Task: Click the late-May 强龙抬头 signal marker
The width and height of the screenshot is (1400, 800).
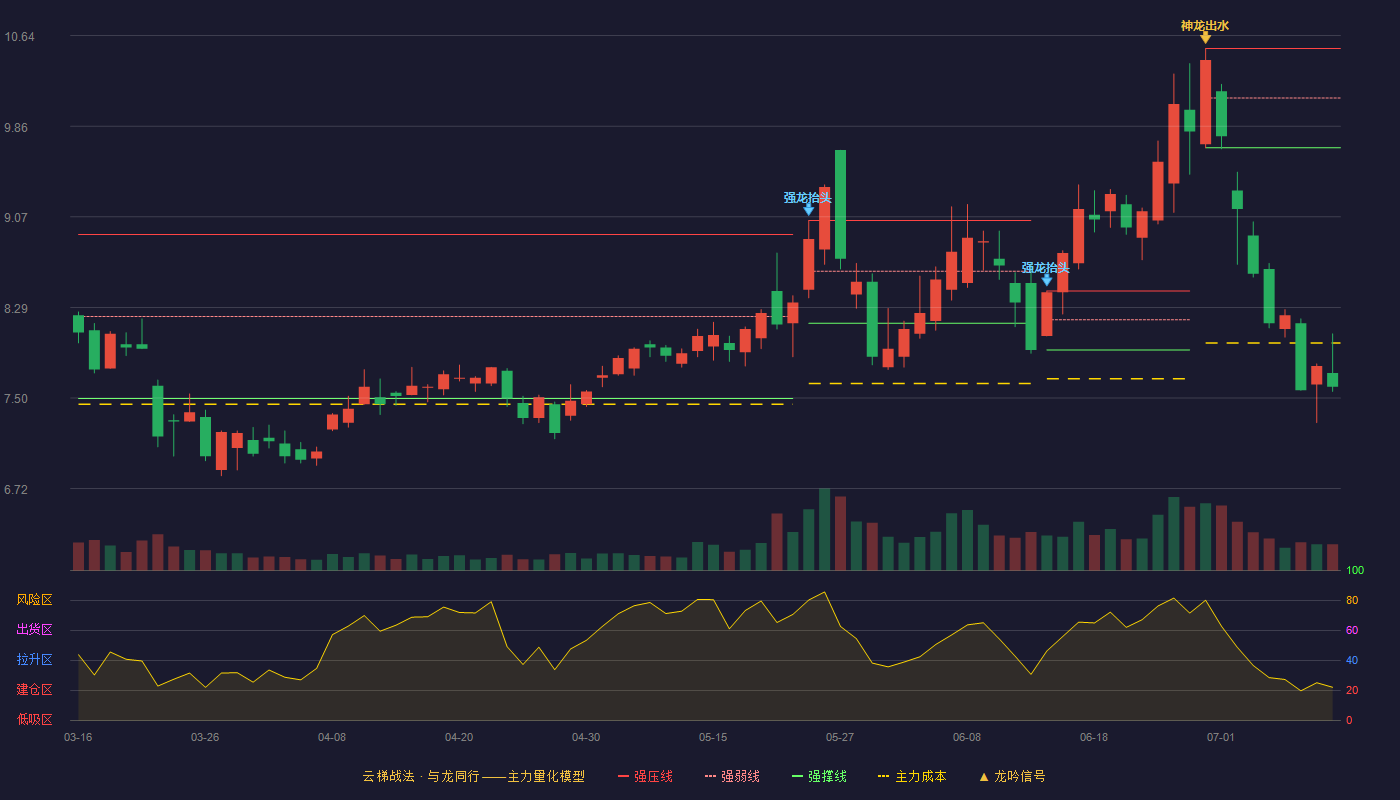Action: pos(808,210)
